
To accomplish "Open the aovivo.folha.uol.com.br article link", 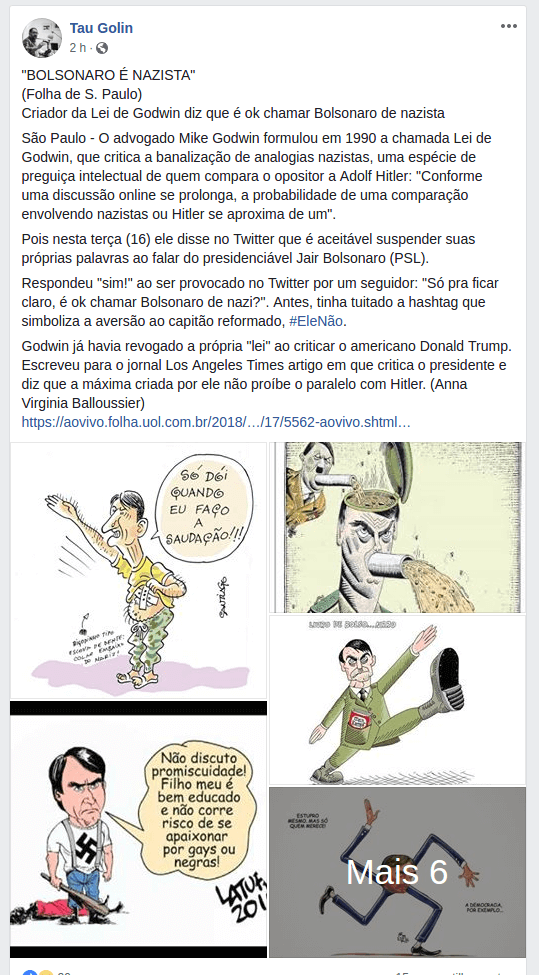I will [x=216, y=422].
